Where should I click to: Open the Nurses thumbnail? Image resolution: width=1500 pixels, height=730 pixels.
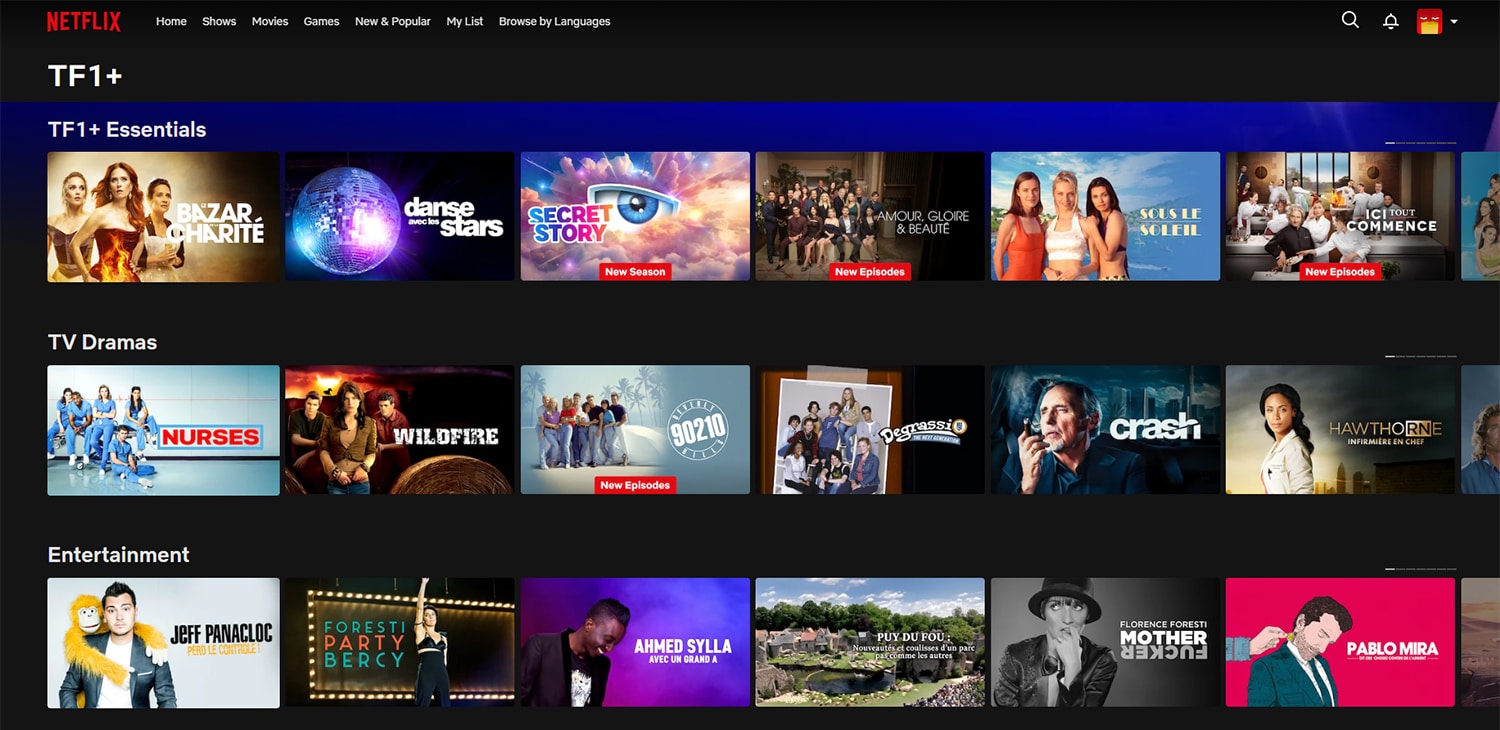coord(164,430)
